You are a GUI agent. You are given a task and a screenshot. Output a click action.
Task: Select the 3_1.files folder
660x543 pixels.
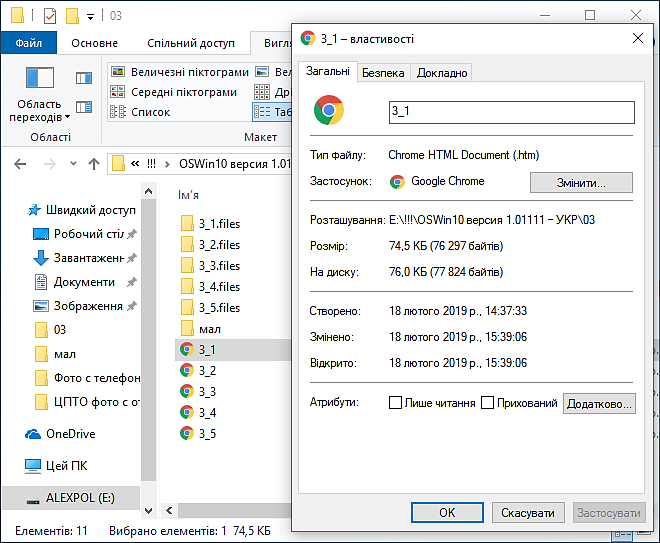(210, 224)
